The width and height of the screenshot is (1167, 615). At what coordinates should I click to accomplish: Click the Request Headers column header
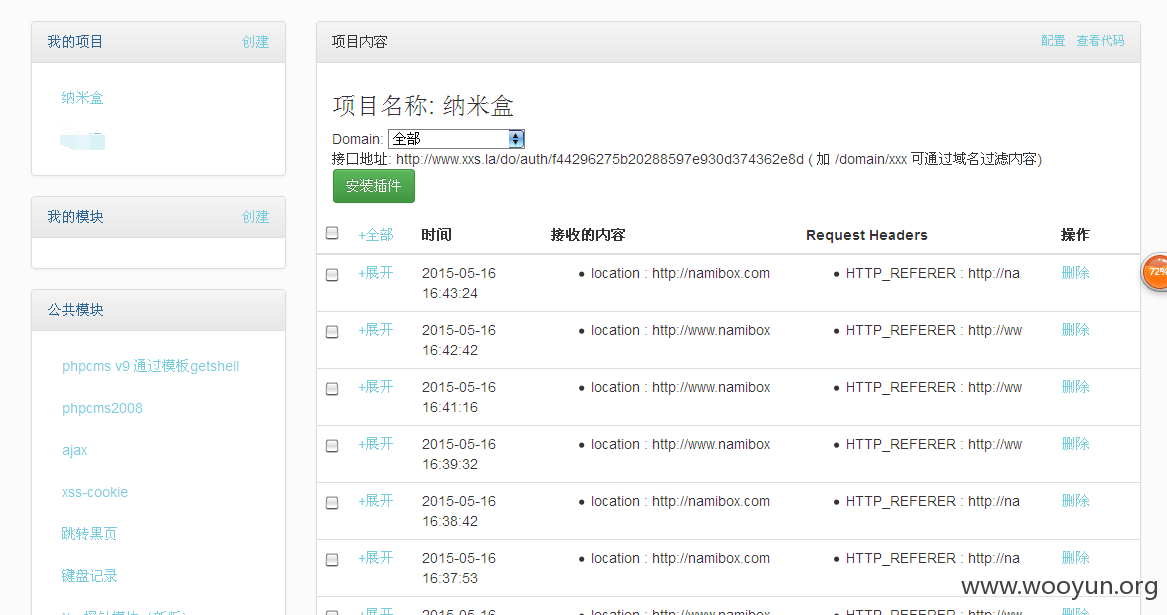(866, 235)
